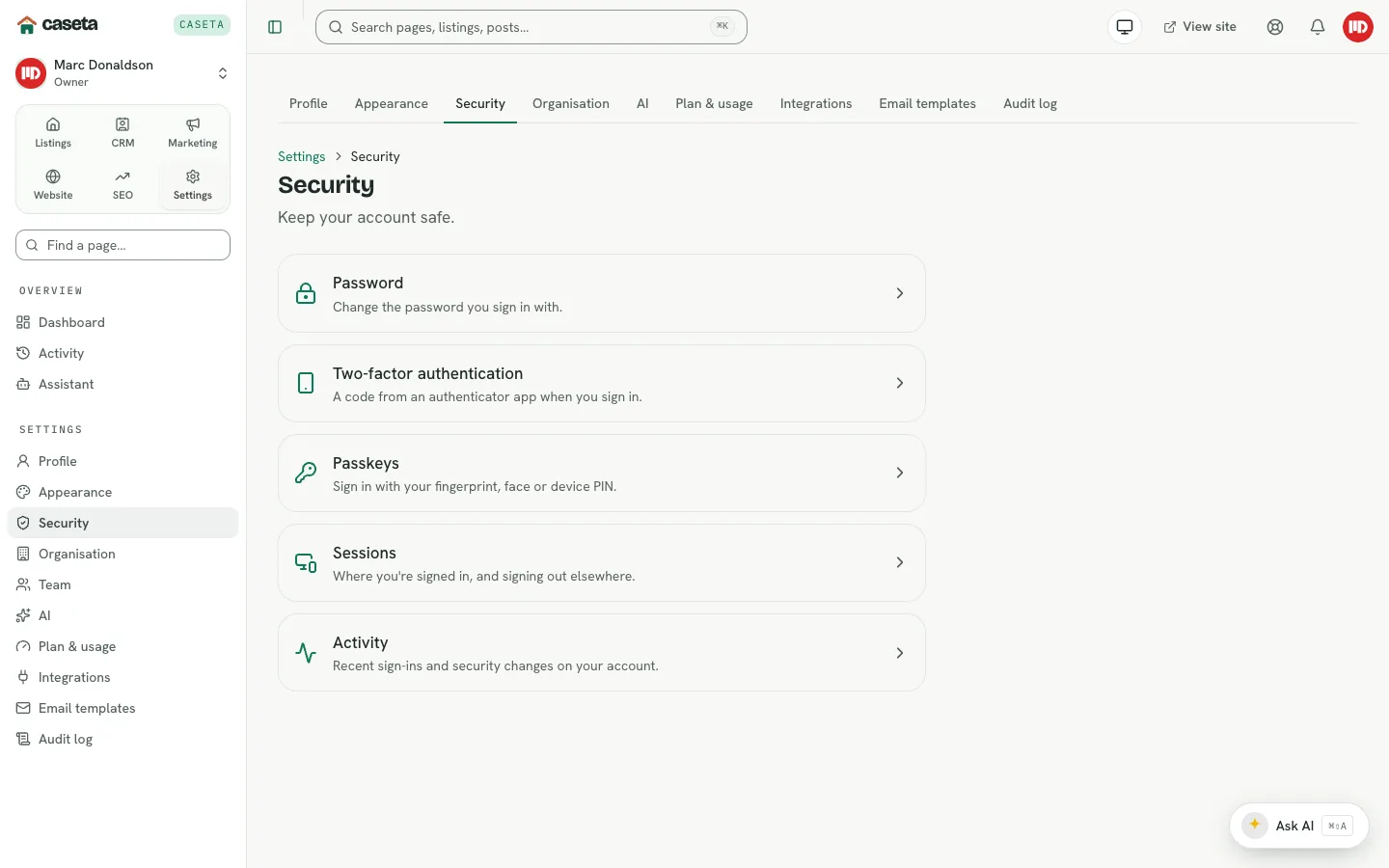1389x868 pixels.
Task: Click the Ask AI sparkle button
Action: pyautogui.click(x=1299, y=826)
